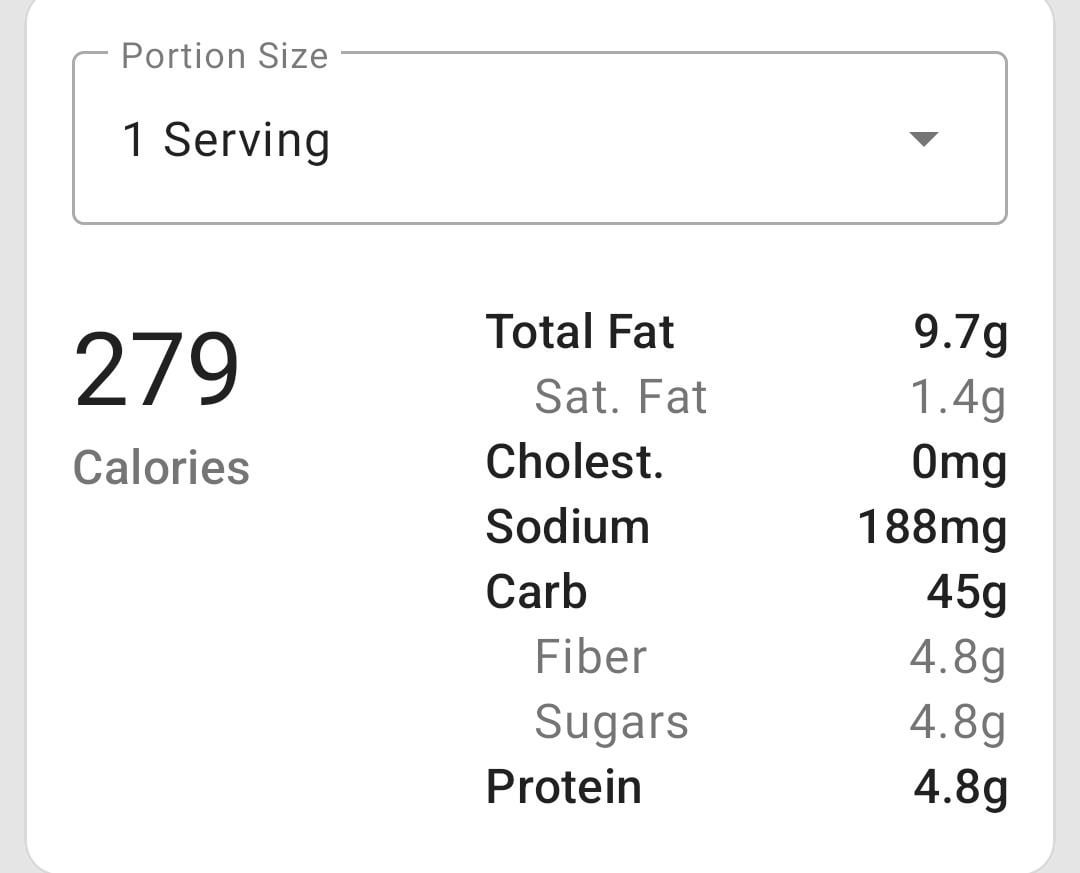The height and width of the screenshot is (873, 1080).
Task: Click the 188mg sodium value
Action: click(x=932, y=528)
